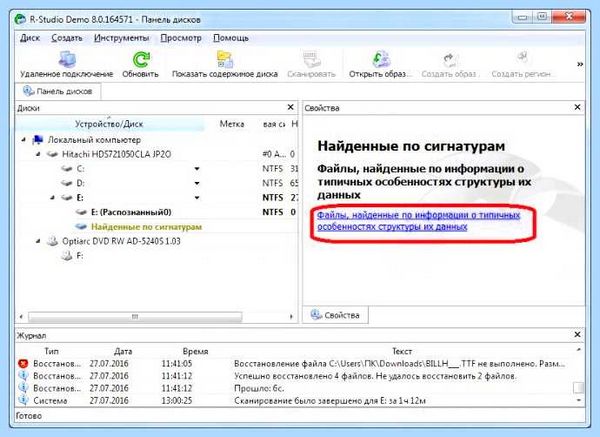600x437 pixels.
Task: Click the Панель дисков tab icon
Action: (x=28, y=91)
